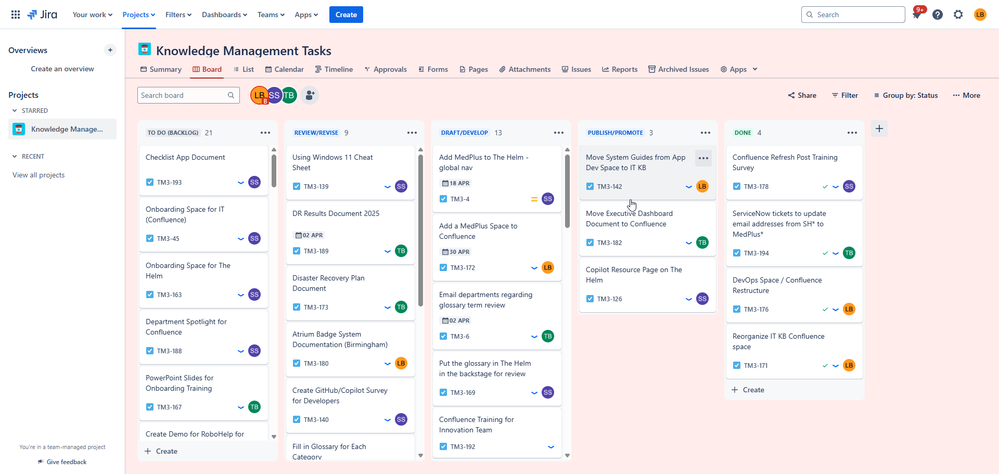This screenshot has height=474, width=999.
Task: Click Create under the Done column
Action: coord(747,390)
